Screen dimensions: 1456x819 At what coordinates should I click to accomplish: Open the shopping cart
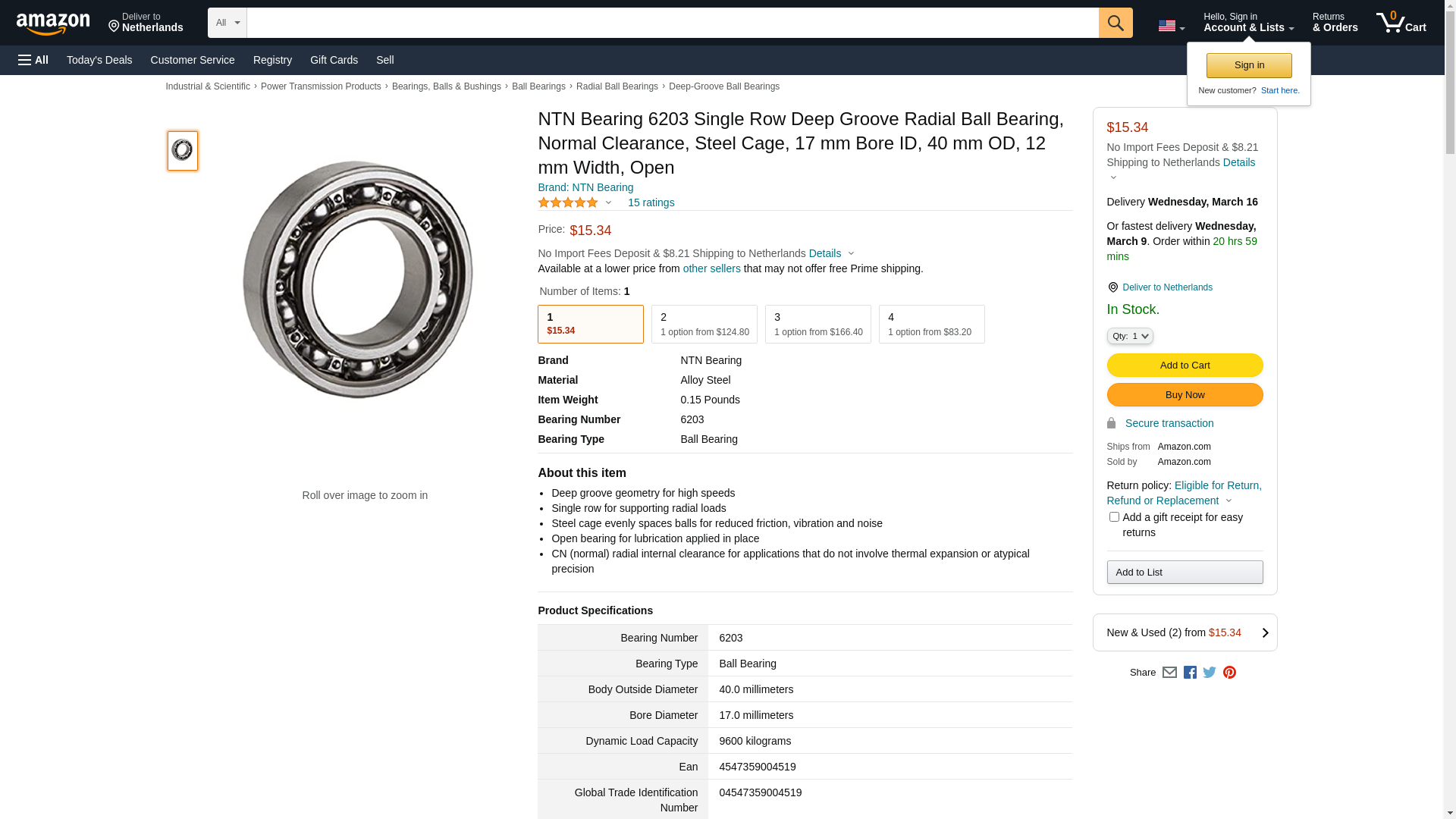[x=1401, y=23]
